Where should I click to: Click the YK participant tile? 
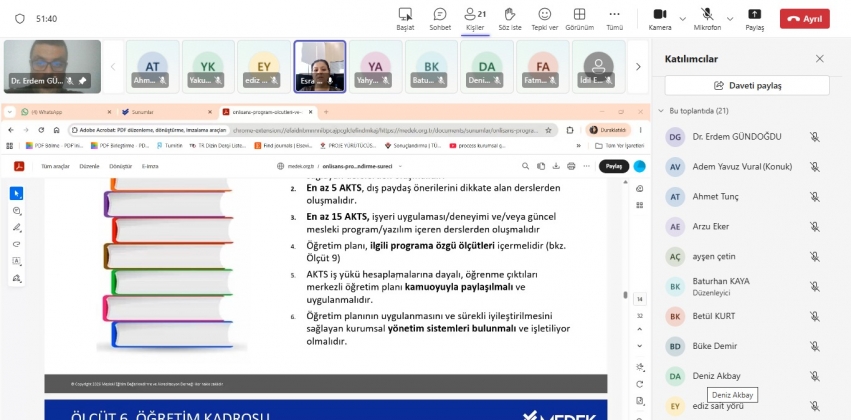(x=208, y=66)
